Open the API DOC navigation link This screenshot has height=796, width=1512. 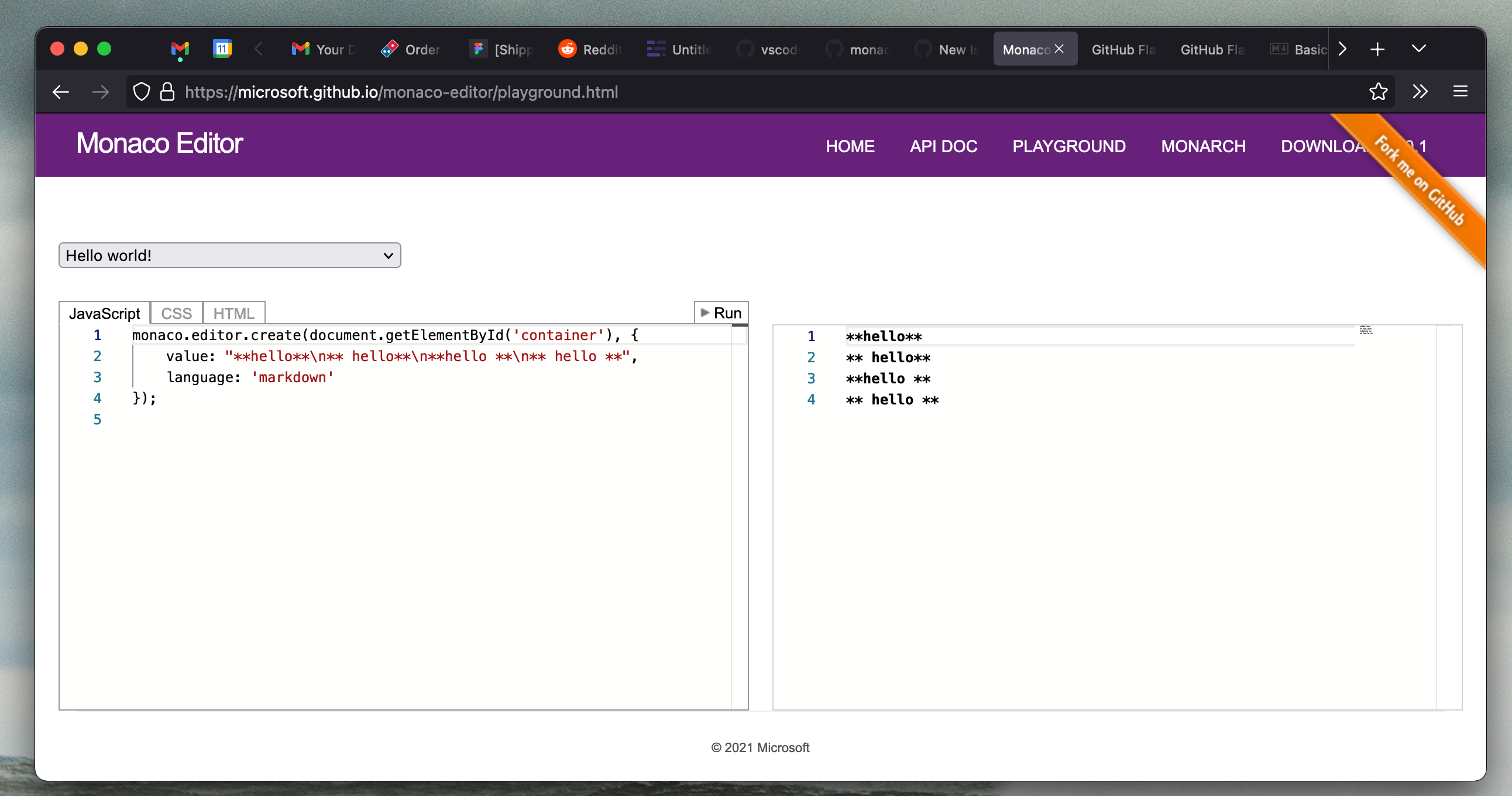[x=943, y=146]
